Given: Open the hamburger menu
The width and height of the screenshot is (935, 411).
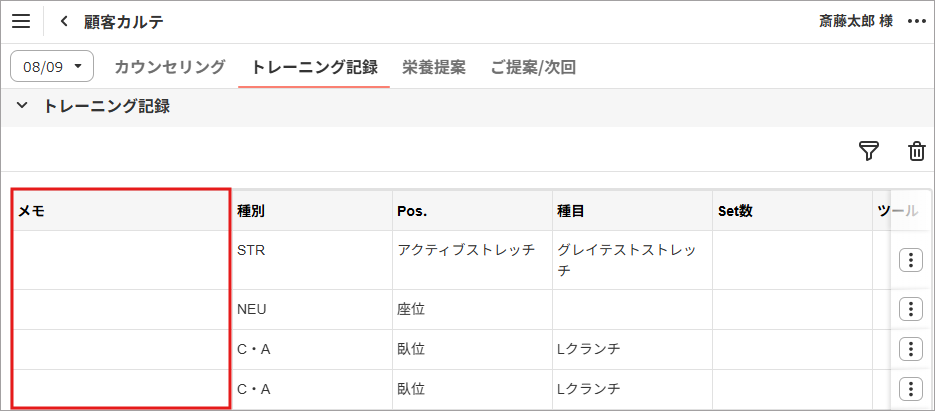Looking at the screenshot, I should (21, 21).
